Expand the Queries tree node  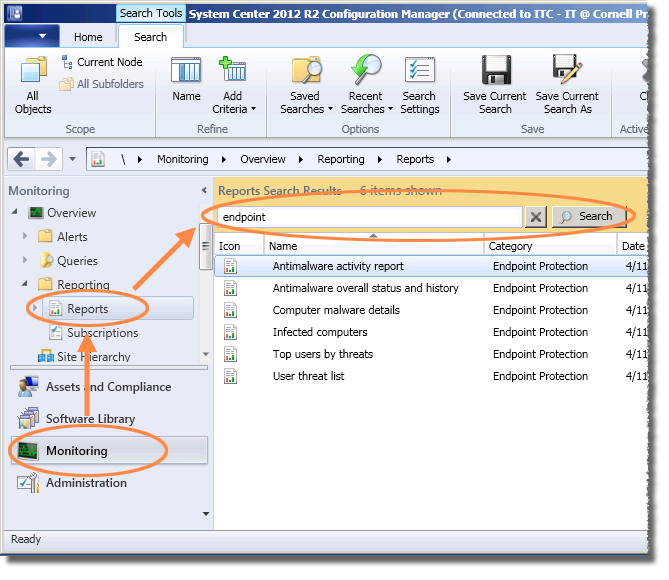coord(25,259)
